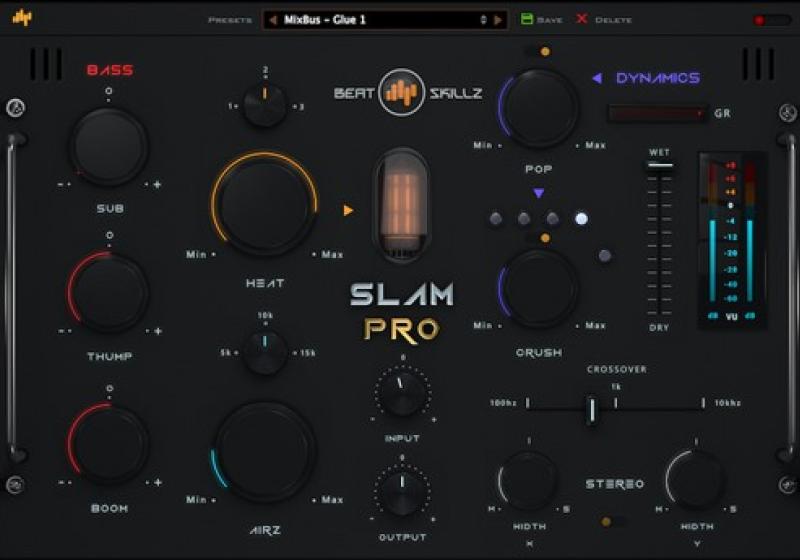Image resolution: width=800 pixels, height=560 pixels.
Task: Toggle the Pop on/off switch above knob
Action: point(538,51)
